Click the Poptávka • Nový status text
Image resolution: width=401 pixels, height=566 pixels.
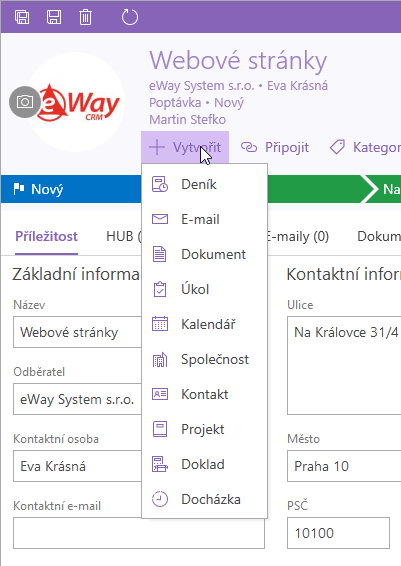pyautogui.click(x=196, y=103)
